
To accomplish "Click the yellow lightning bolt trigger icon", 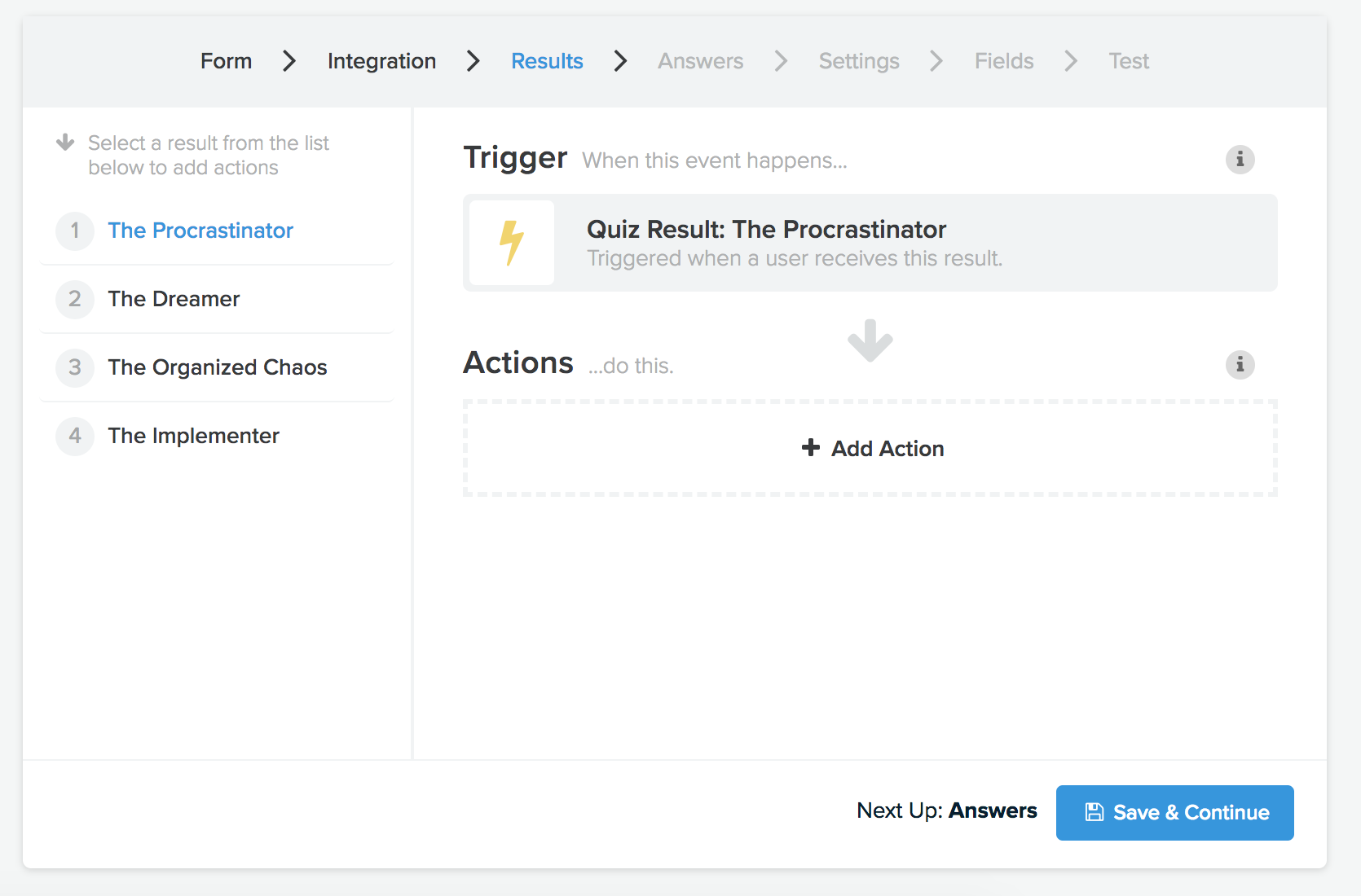I will click(512, 243).
